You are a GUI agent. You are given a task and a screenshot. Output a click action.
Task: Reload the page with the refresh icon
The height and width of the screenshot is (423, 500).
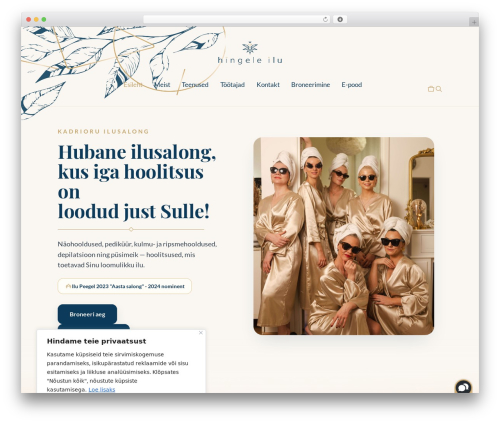click(325, 20)
